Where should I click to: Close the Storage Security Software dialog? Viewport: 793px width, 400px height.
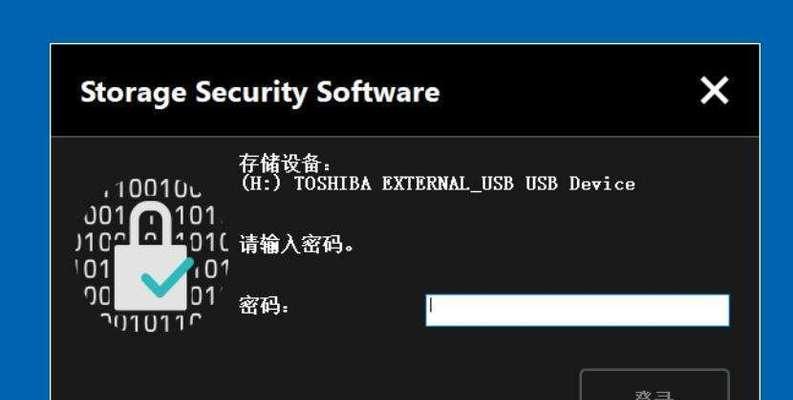pyautogui.click(x=714, y=91)
